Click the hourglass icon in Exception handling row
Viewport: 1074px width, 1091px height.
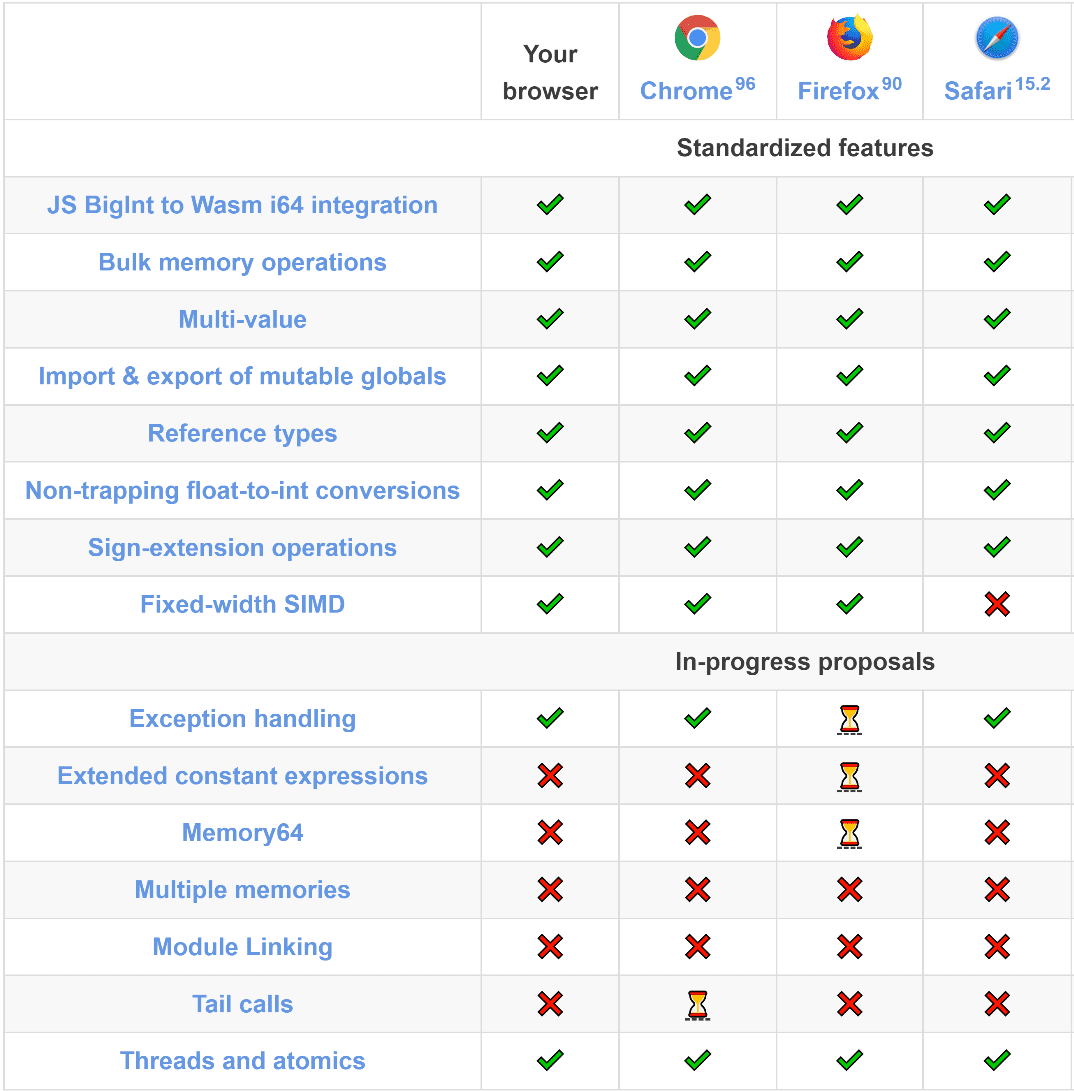(x=849, y=719)
